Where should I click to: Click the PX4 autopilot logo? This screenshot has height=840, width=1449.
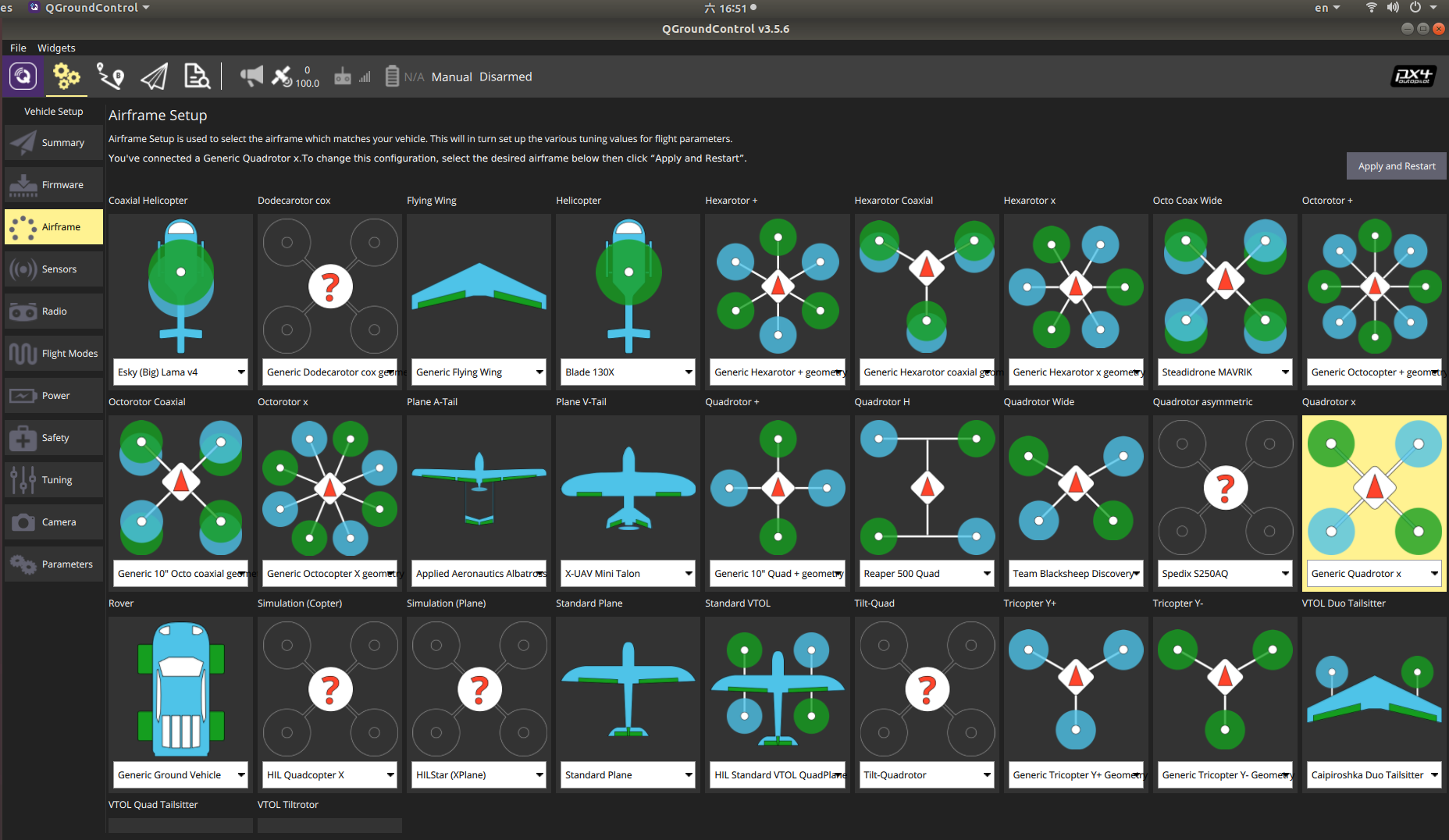point(1413,77)
